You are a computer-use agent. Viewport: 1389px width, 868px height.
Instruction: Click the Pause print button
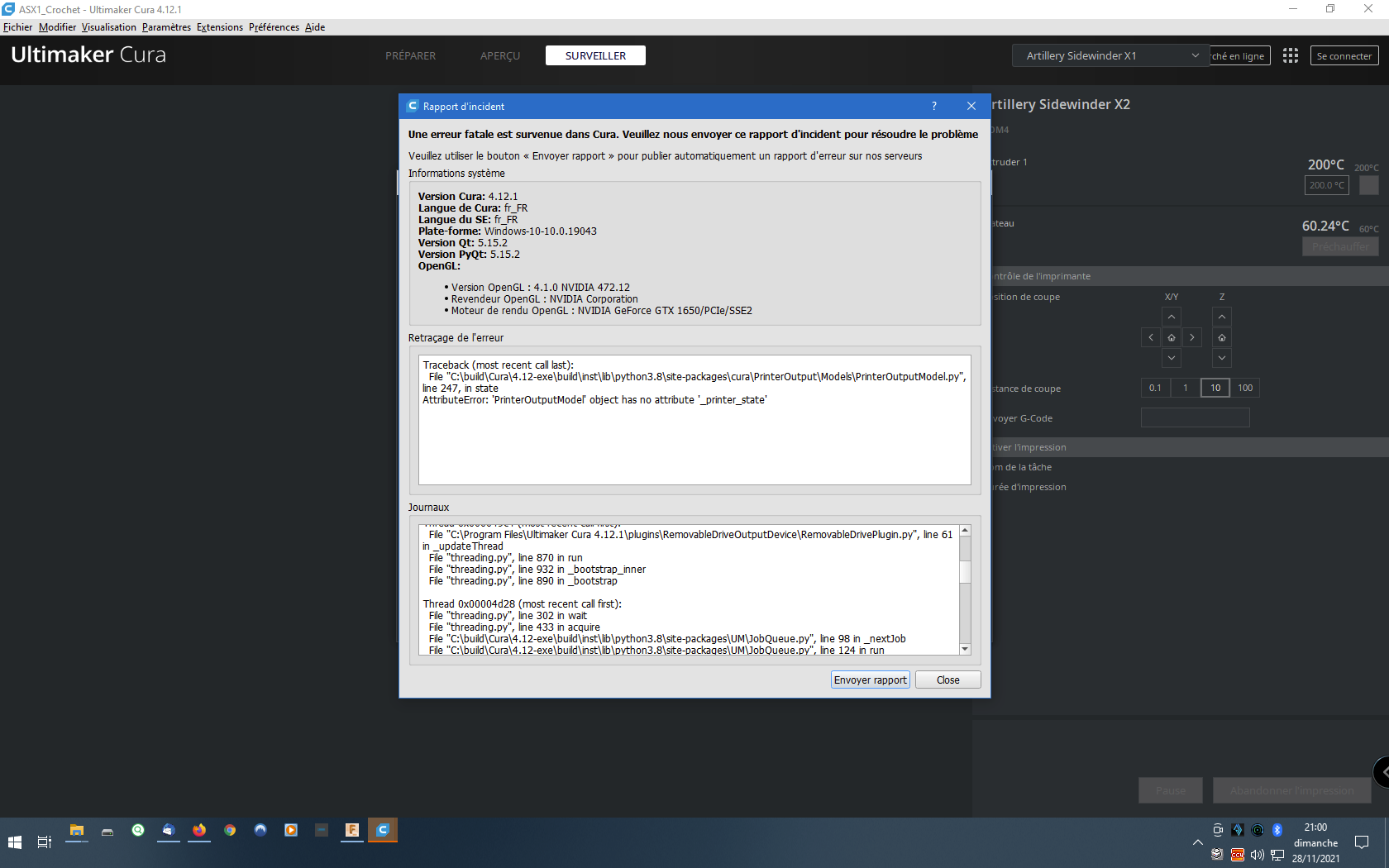1170,790
